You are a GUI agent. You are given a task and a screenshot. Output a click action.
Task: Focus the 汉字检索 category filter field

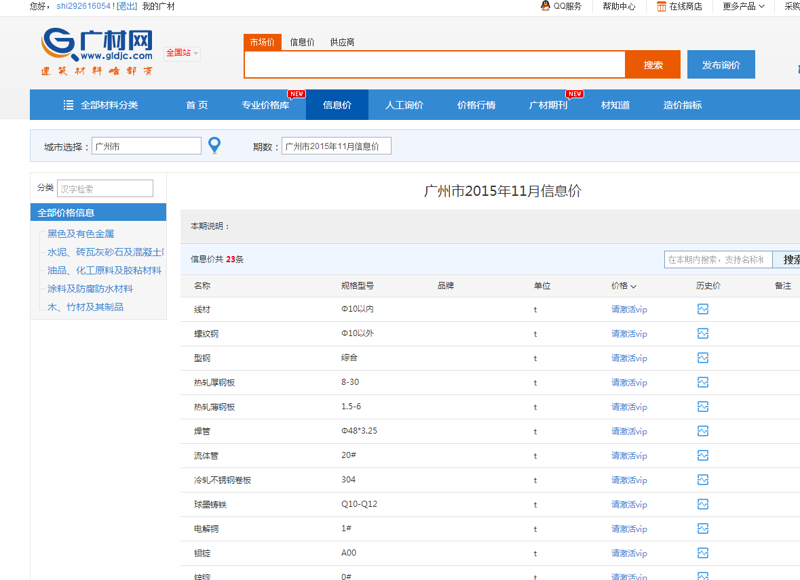pyautogui.click(x=105, y=188)
